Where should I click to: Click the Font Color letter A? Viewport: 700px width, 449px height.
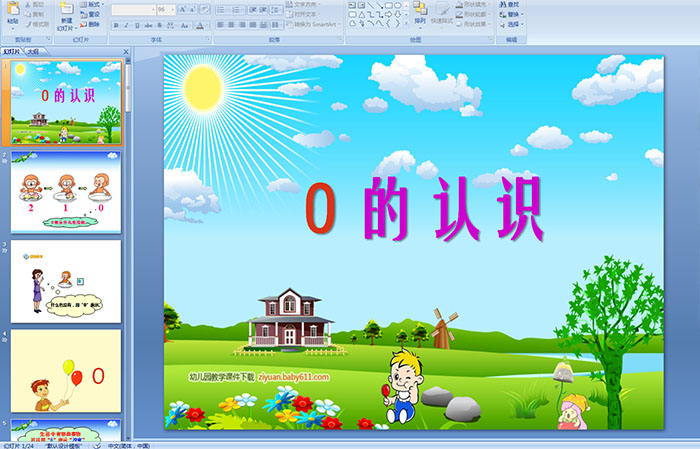coord(200,25)
